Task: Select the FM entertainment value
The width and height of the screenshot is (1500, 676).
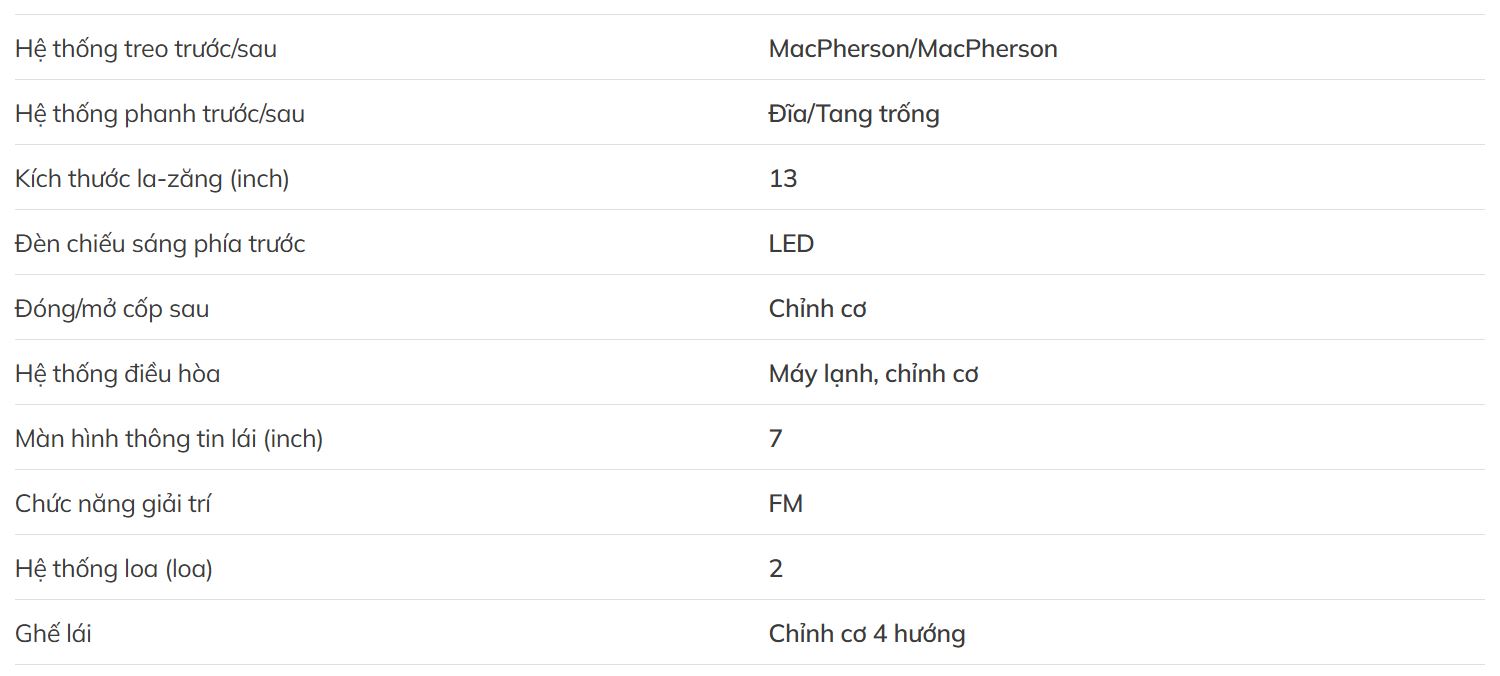Action: pos(786,504)
